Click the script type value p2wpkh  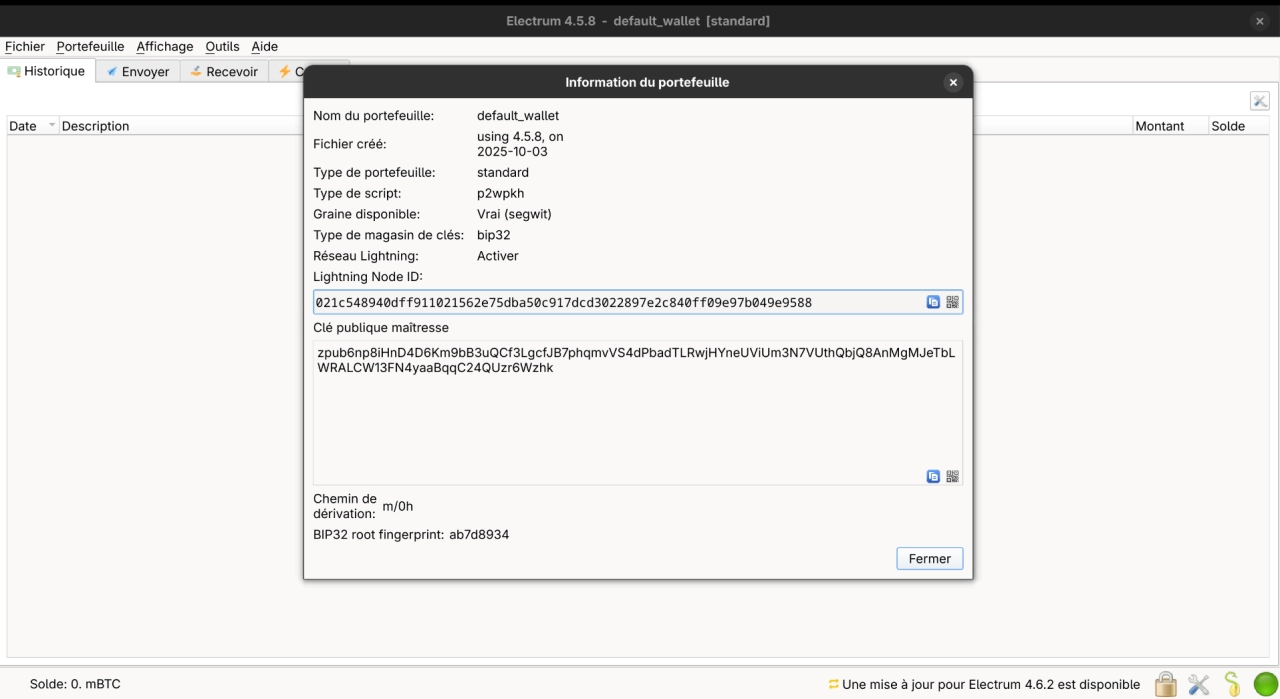pos(501,194)
